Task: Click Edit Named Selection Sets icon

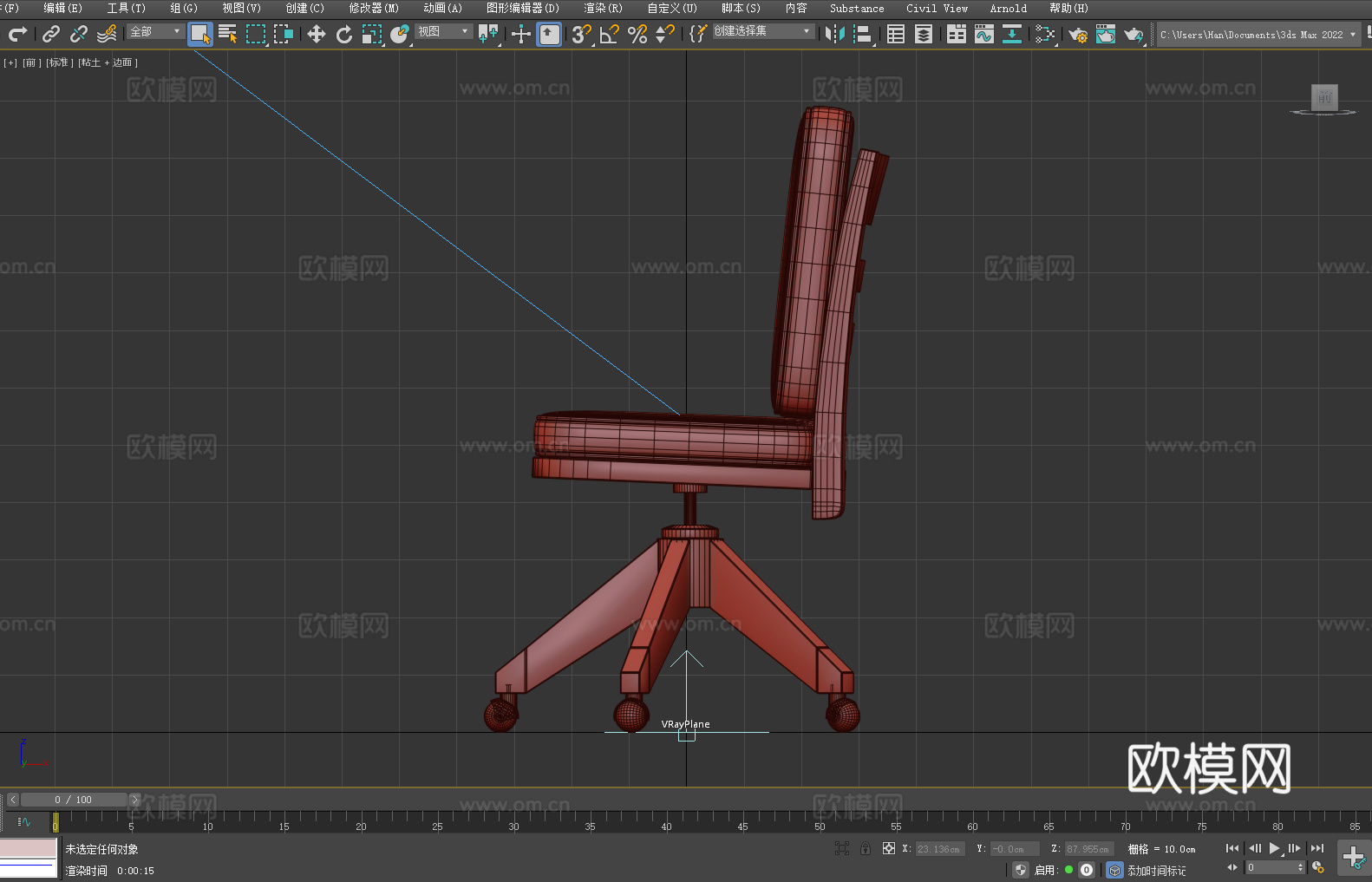Action: click(x=698, y=34)
